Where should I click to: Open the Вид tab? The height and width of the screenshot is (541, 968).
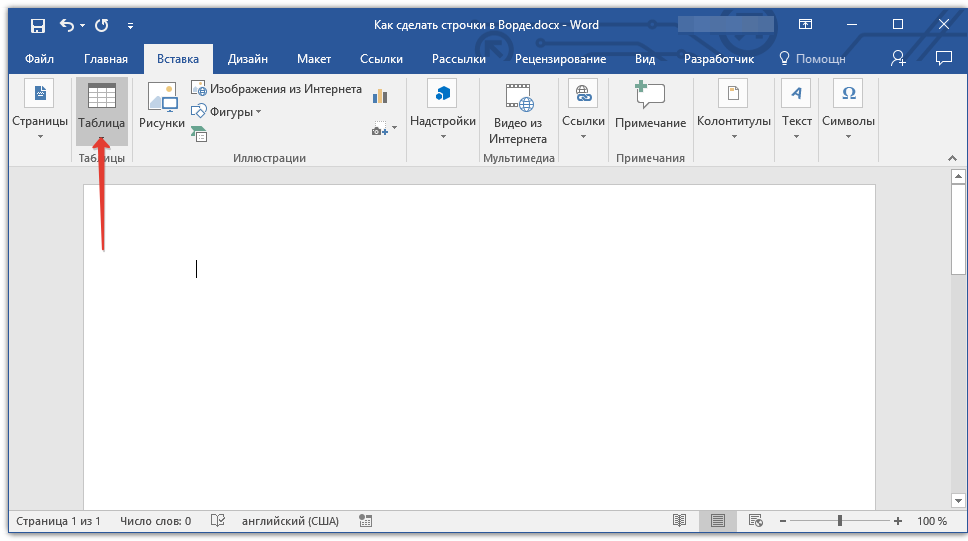(645, 59)
